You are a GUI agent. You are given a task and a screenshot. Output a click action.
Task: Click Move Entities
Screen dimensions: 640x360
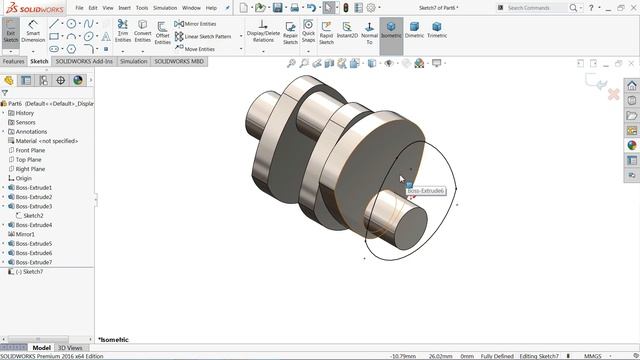[x=195, y=49]
